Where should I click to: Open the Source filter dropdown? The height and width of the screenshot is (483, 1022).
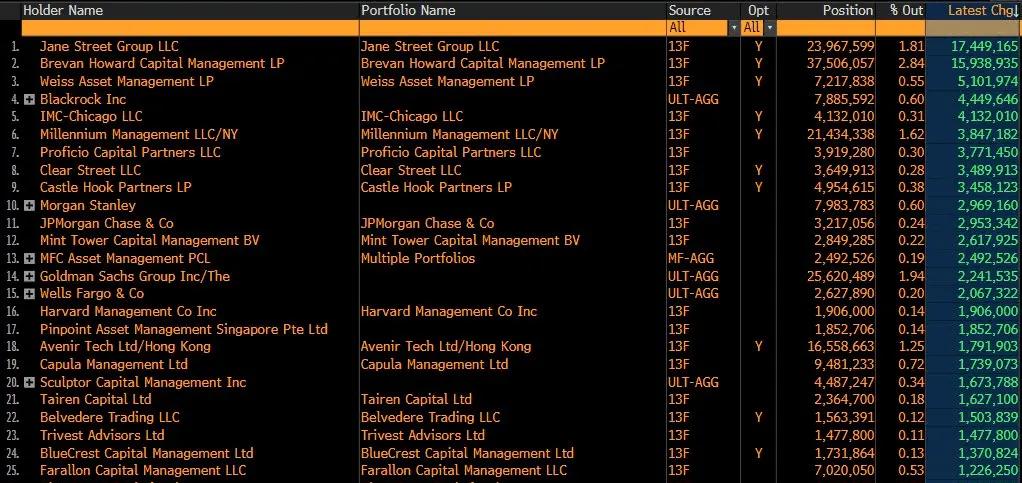tap(734, 28)
